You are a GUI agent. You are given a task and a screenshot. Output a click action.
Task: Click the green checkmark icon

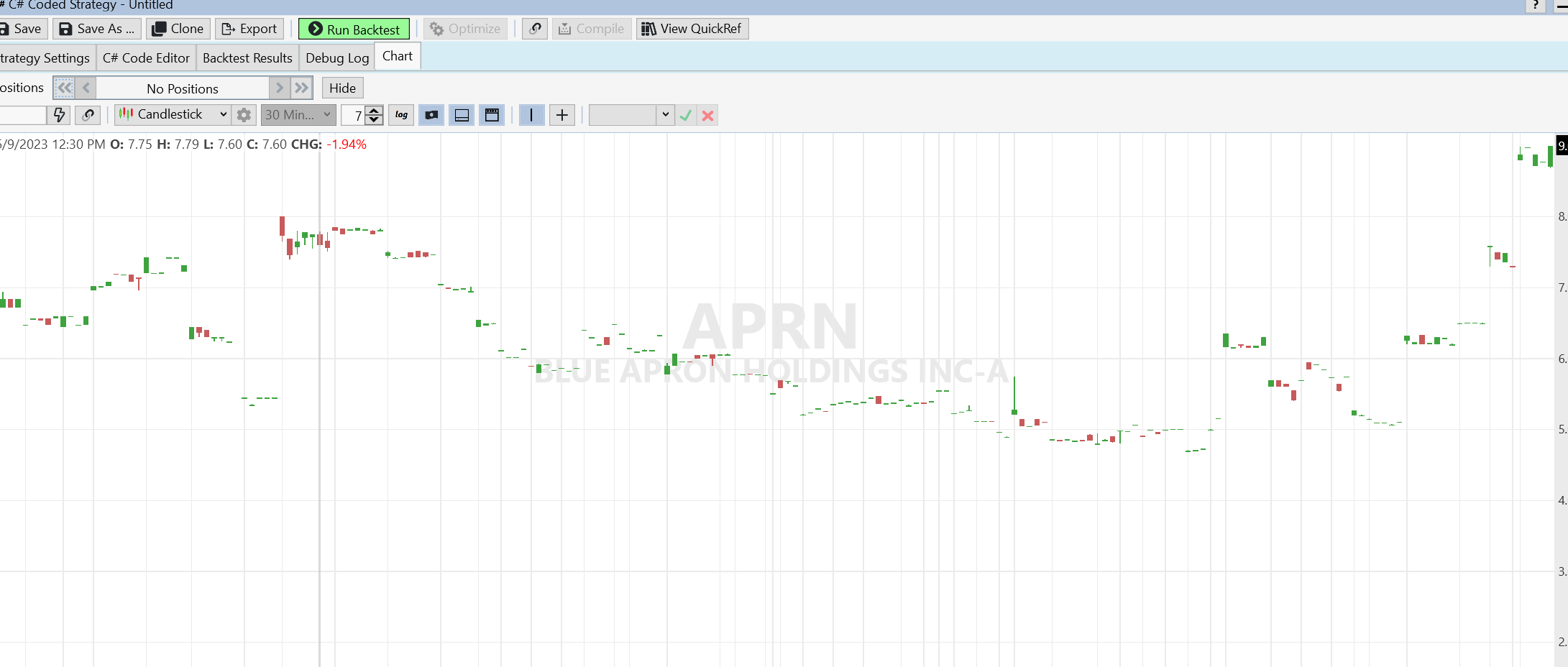686,115
